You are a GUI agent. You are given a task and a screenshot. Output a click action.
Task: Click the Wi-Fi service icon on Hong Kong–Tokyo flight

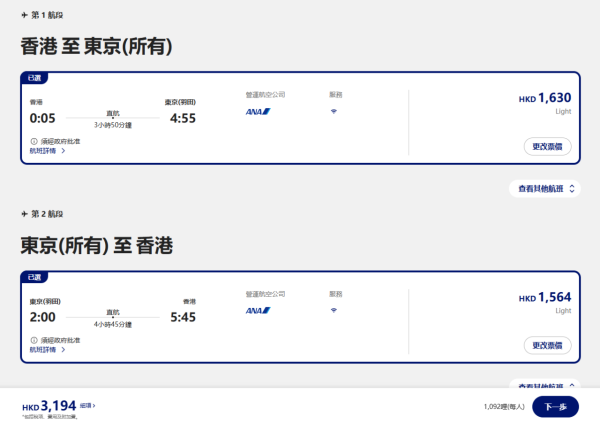pyautogui.click(x=334, y=111)
